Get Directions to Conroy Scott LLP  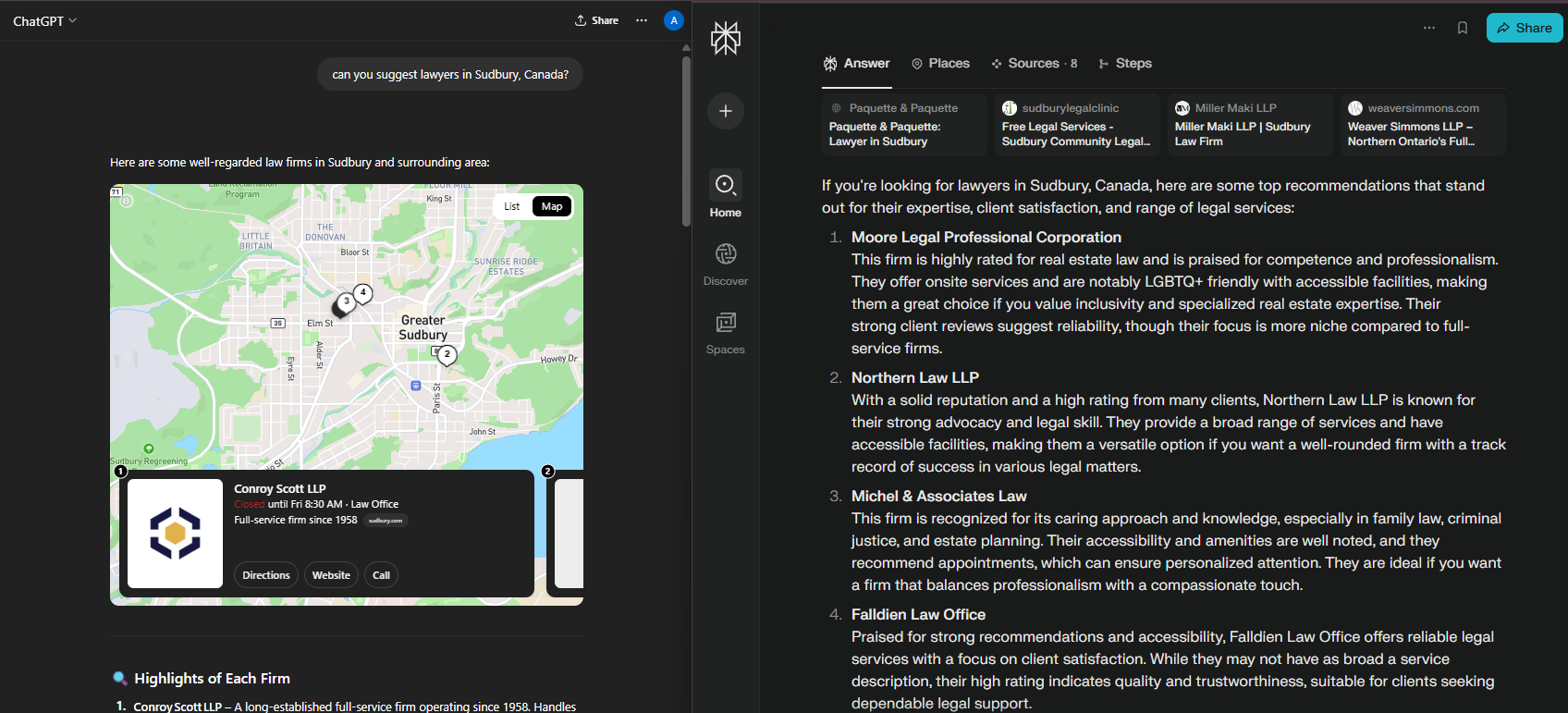pos(266,575)
